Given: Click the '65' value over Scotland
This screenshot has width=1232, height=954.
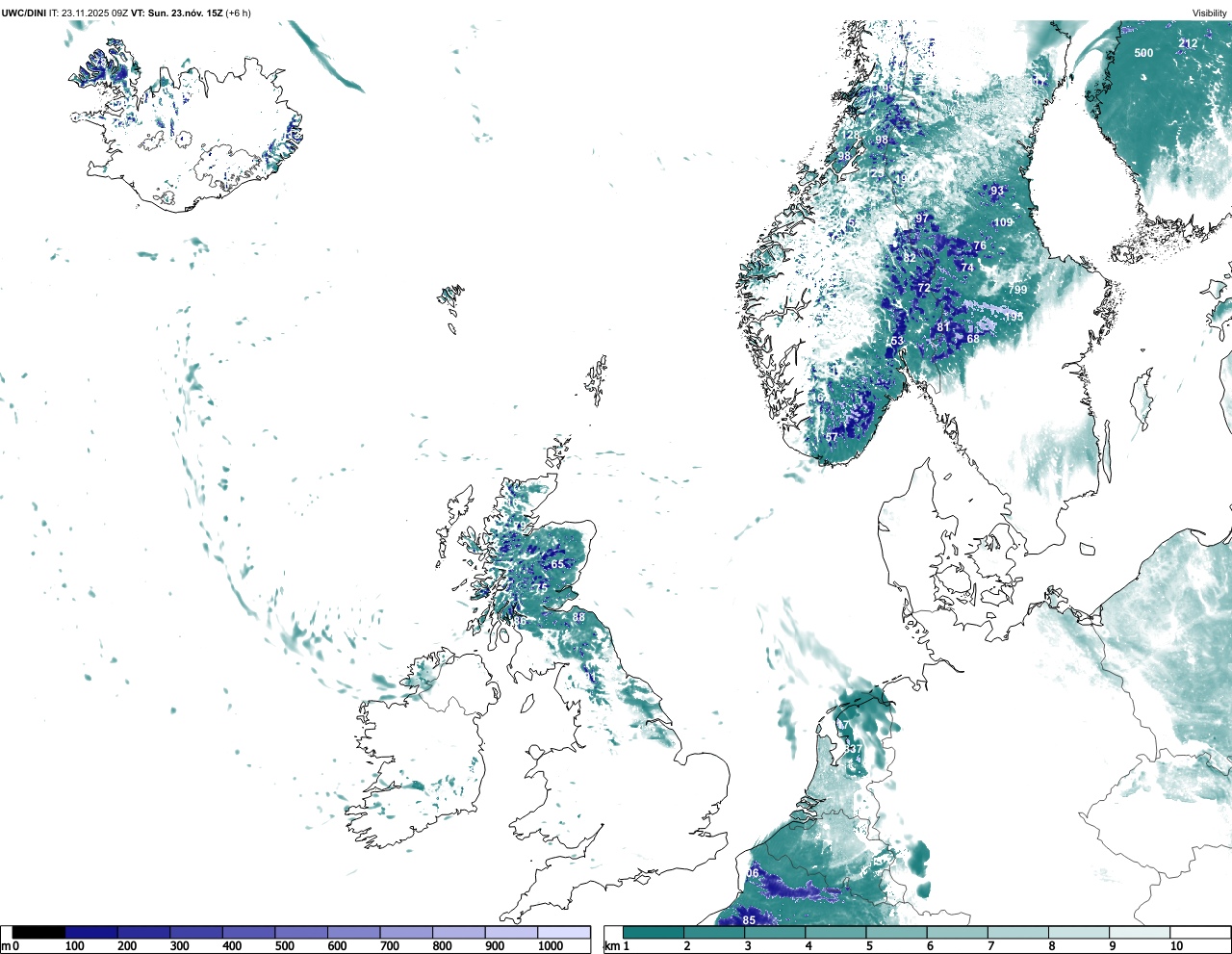Looking at the screenshot, I should [557, 565].
